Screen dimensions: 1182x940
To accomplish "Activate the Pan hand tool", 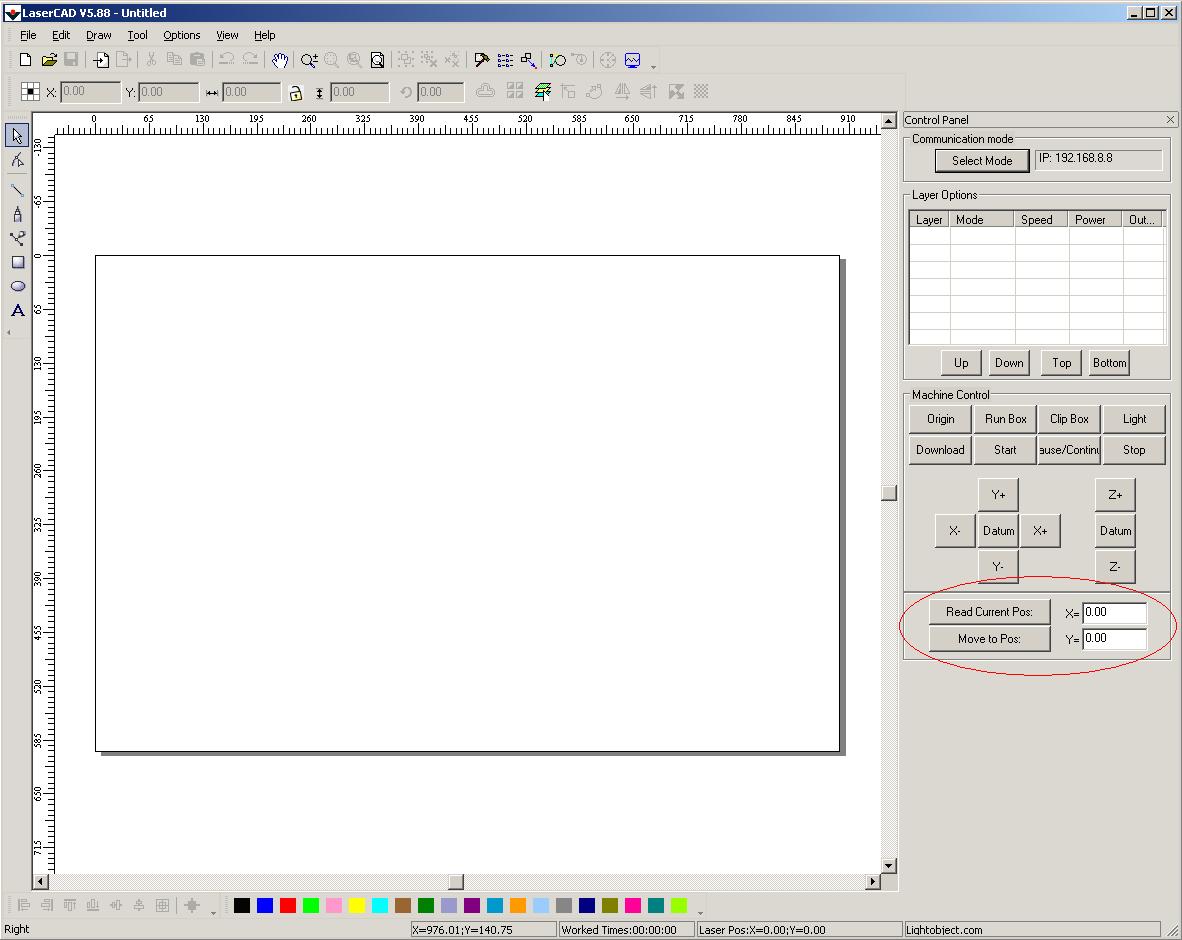I will pos(280,60).
